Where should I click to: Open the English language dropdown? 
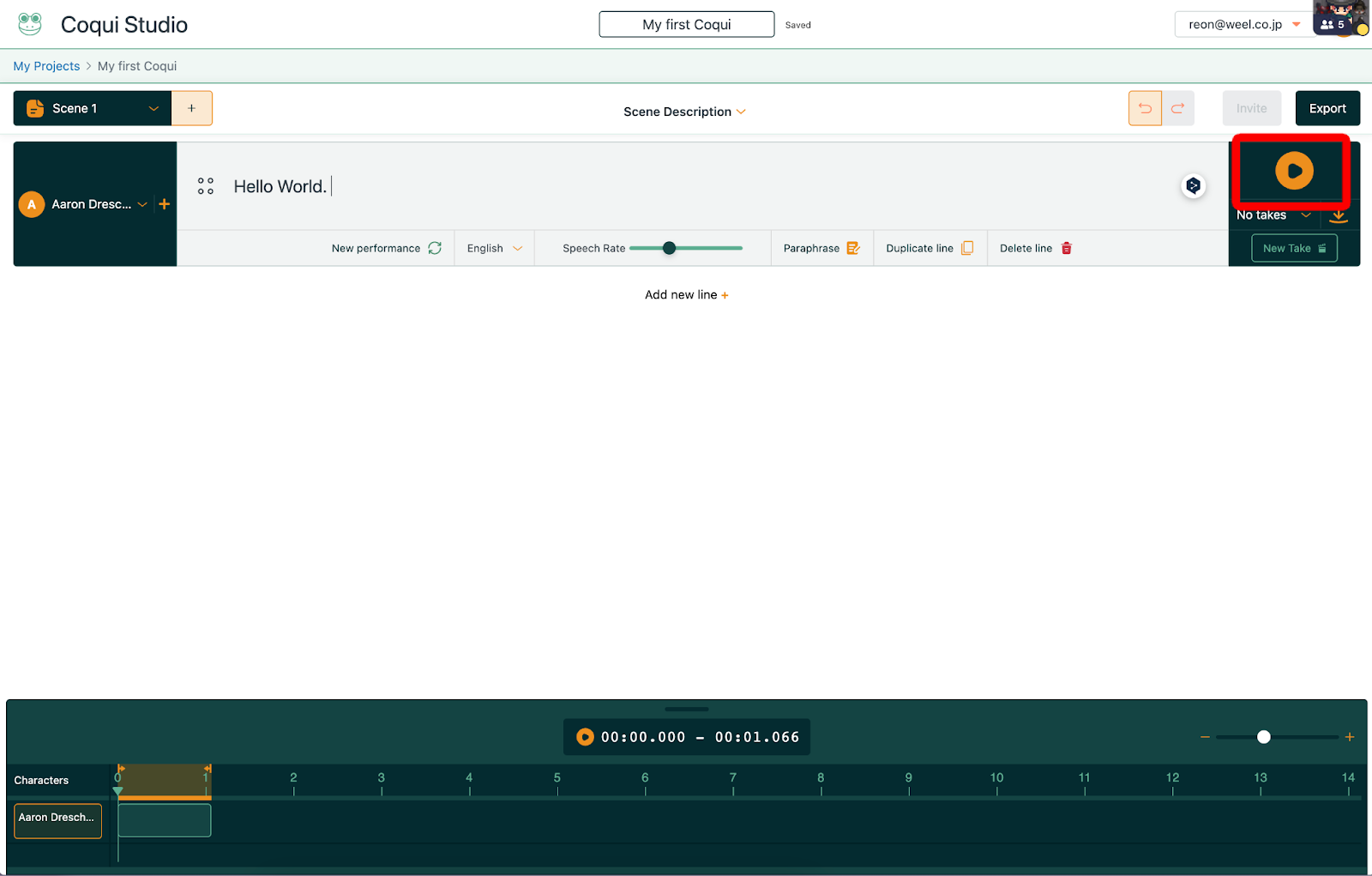coord(495,248)
